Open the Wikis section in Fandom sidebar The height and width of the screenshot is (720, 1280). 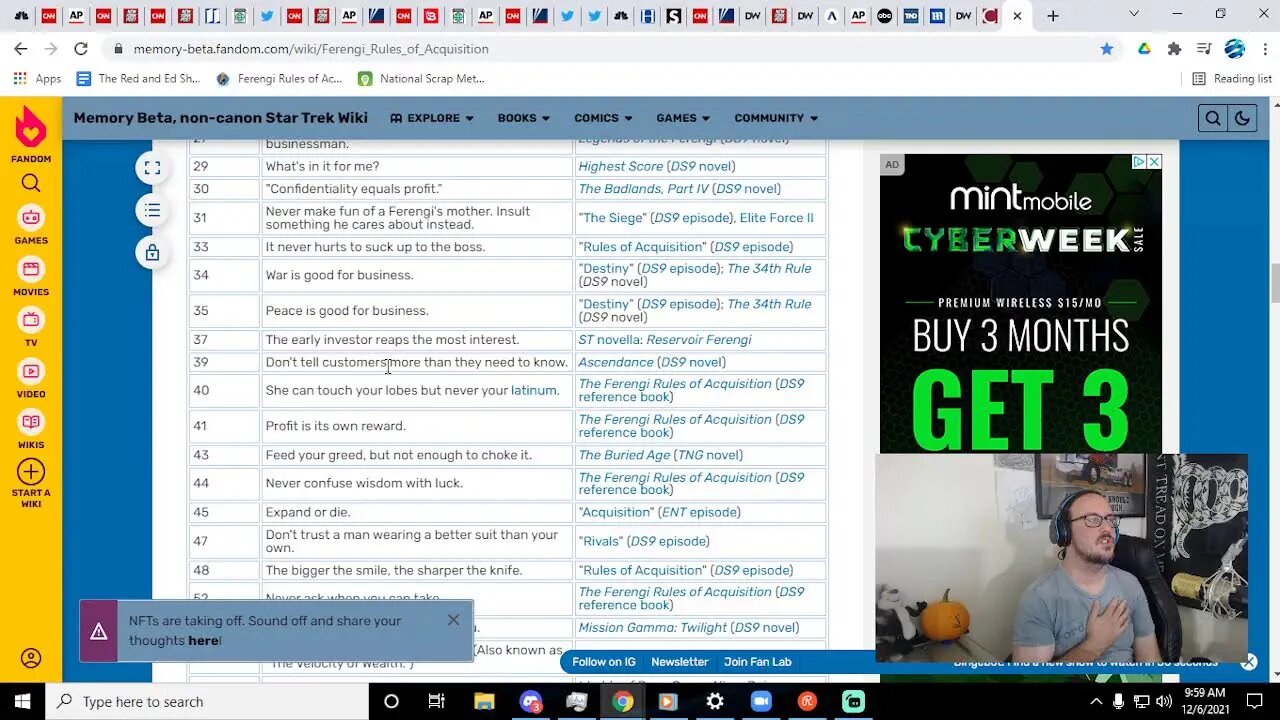(x=31, y=430)
